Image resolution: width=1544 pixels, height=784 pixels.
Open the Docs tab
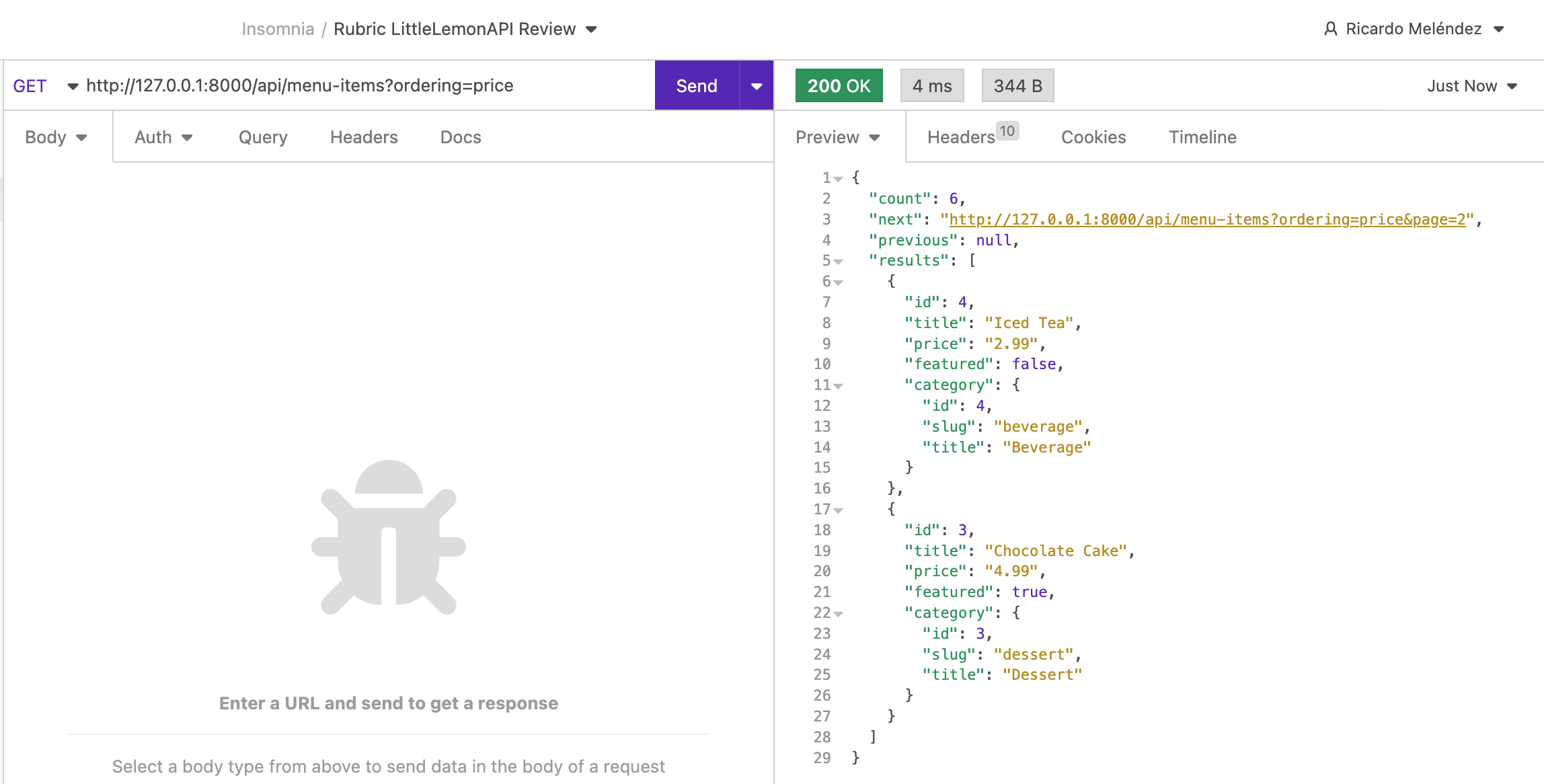coord(461,137)
